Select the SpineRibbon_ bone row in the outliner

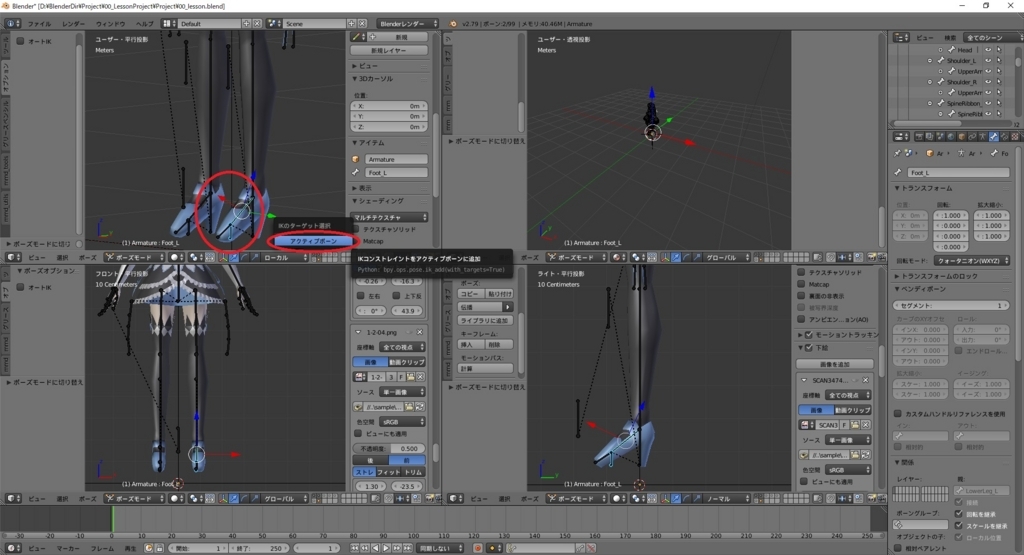(966, 103)
